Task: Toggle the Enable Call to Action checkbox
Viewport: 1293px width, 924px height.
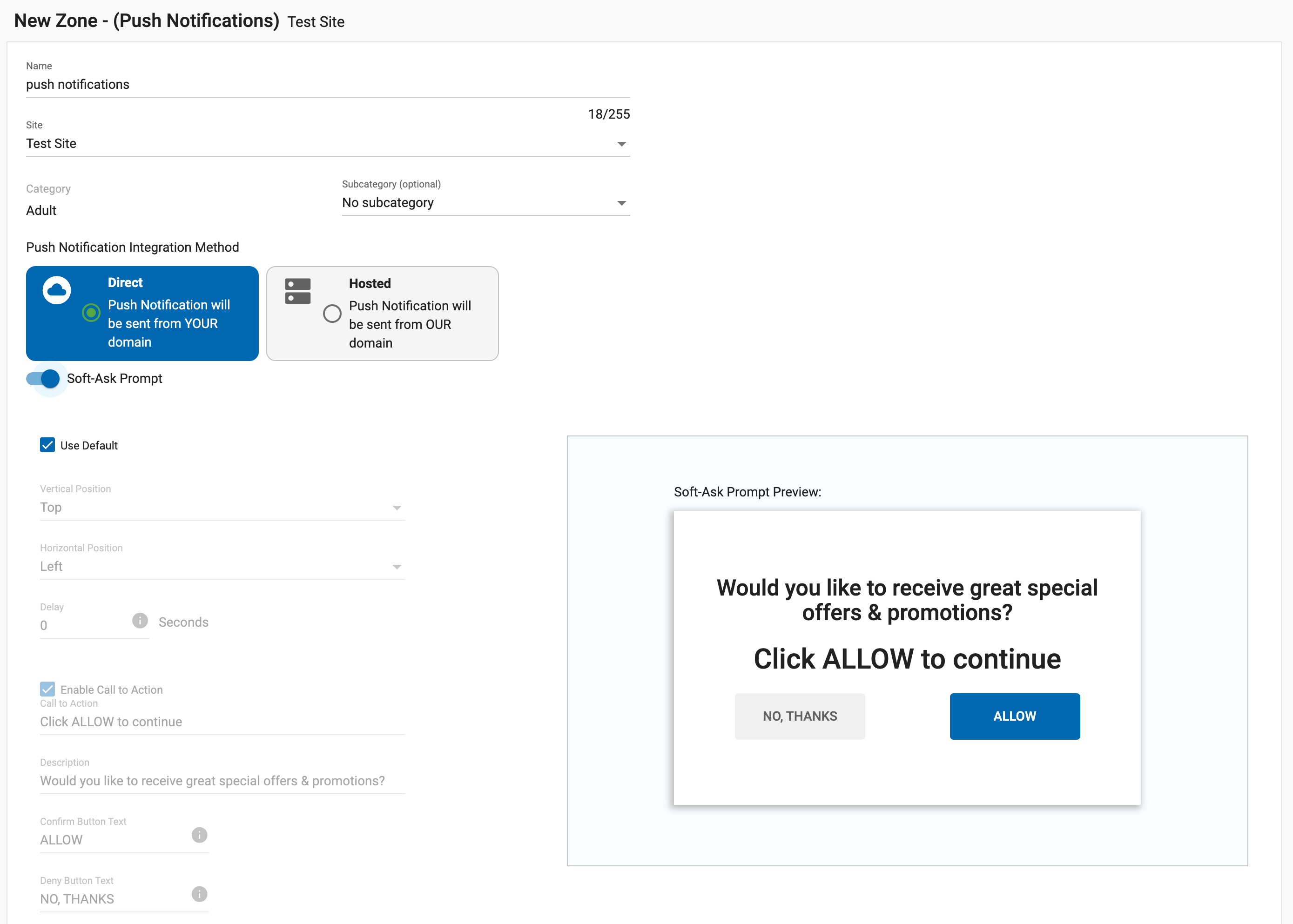Action: pos(47,689)
